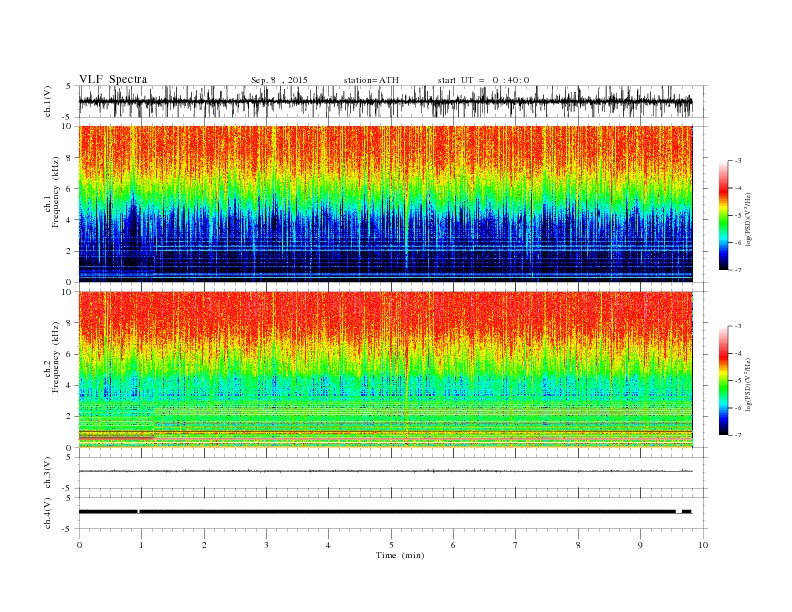Click the "4" kHz tick of the ch.1 spectrogram
Image resolution: width=792 pixels, height=612 pixels.
pyautogui.click(x=70, y=220)
